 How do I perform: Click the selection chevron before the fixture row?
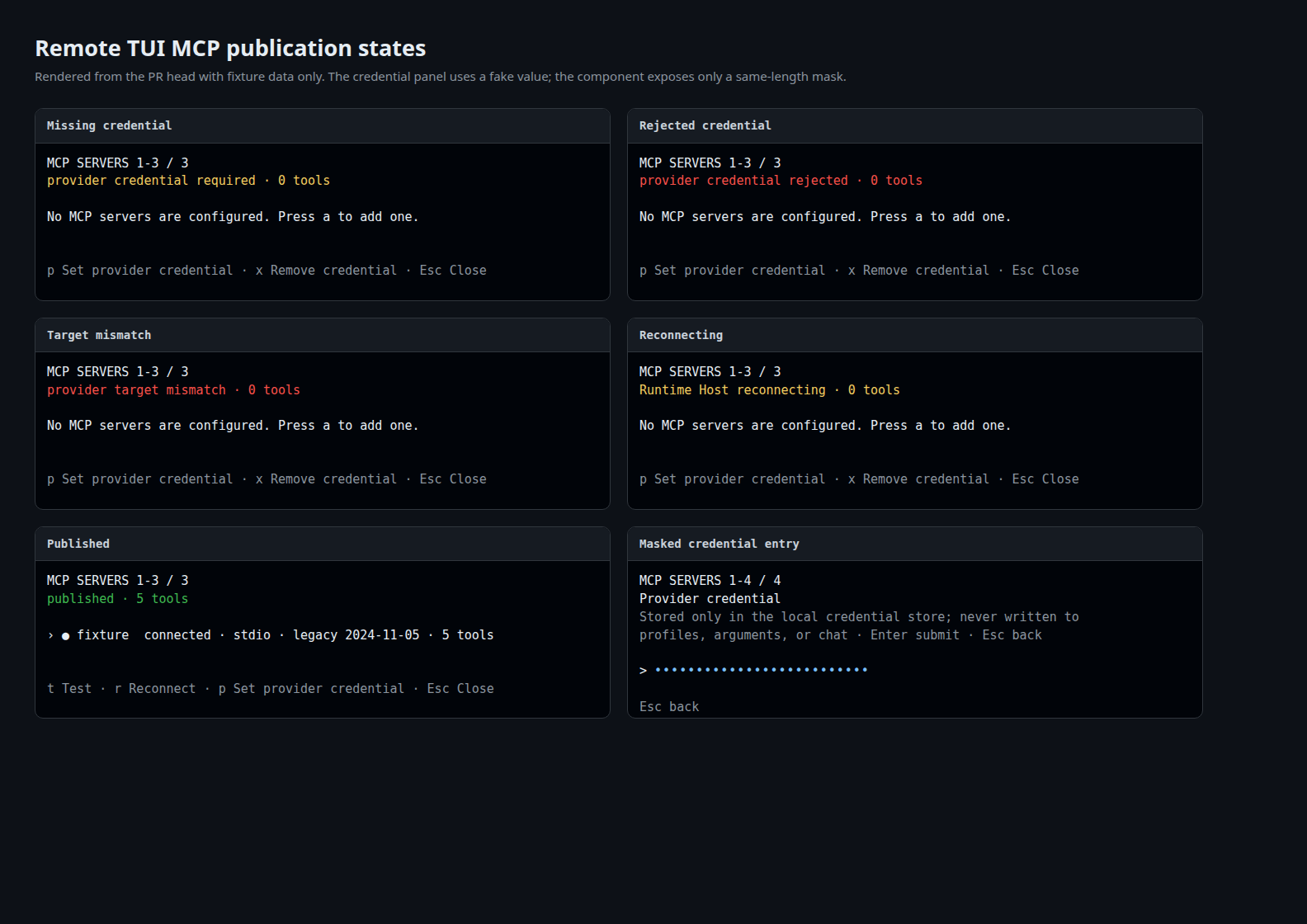[50, 635]
